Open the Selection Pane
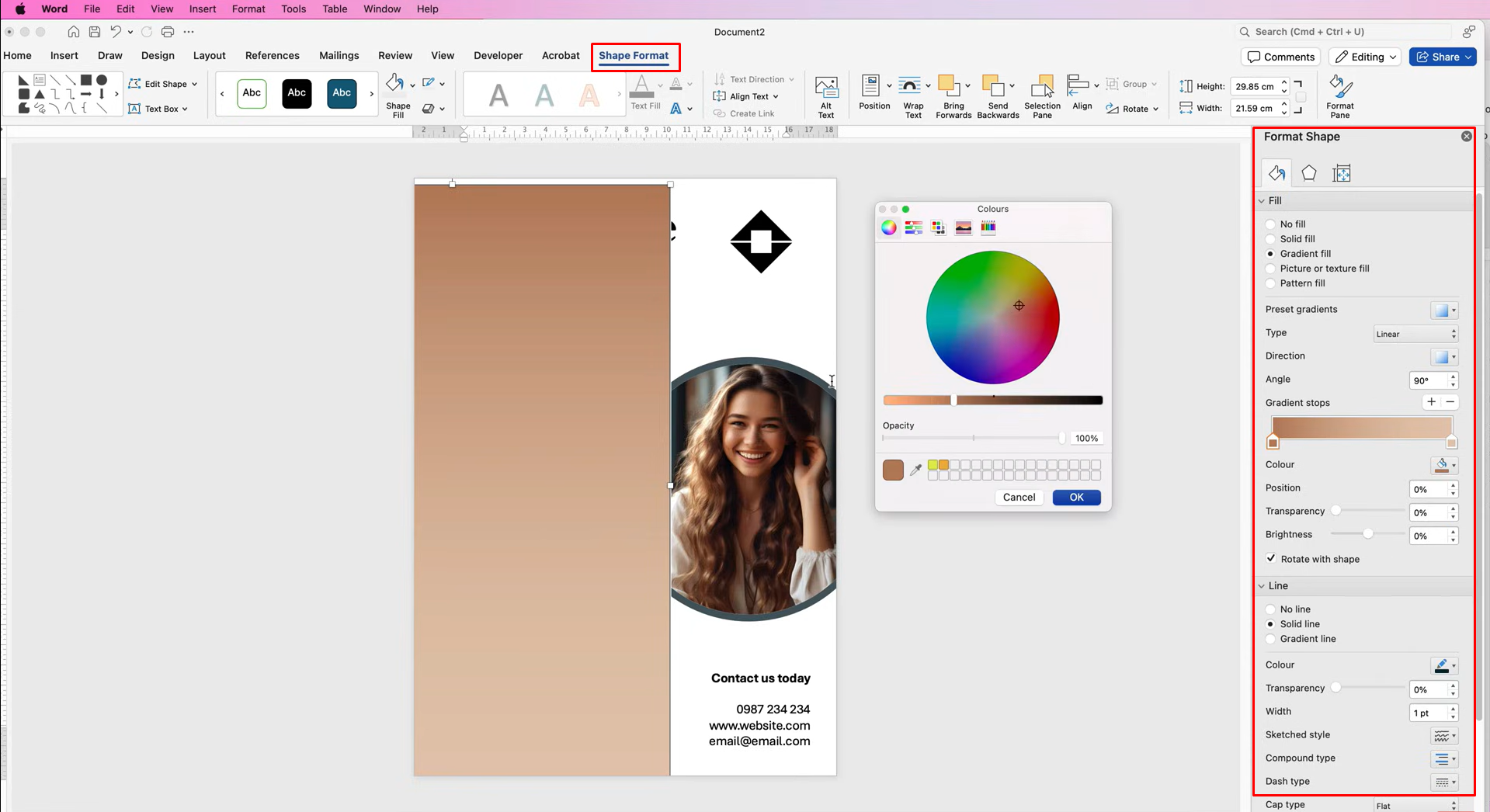Image resolution: width=1490 pixels, height=812 pixels. (x=1042, y=93)
